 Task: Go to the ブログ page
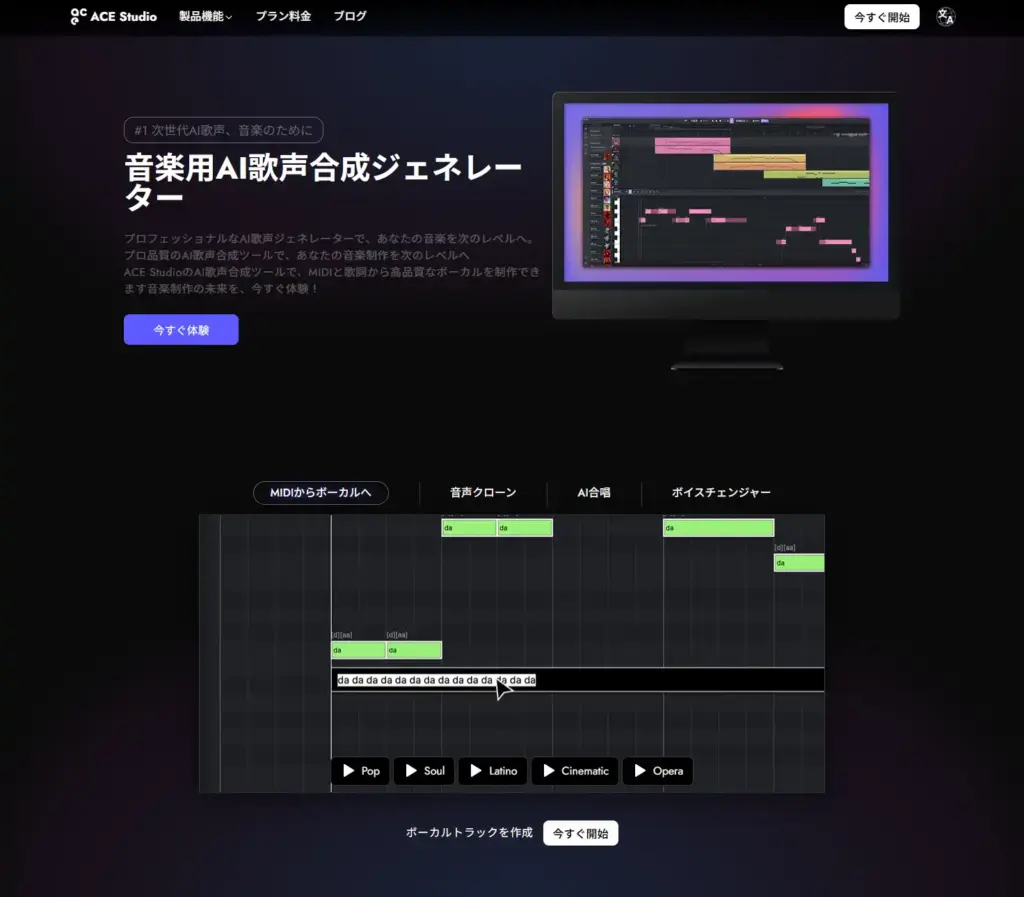click(350, 16)
